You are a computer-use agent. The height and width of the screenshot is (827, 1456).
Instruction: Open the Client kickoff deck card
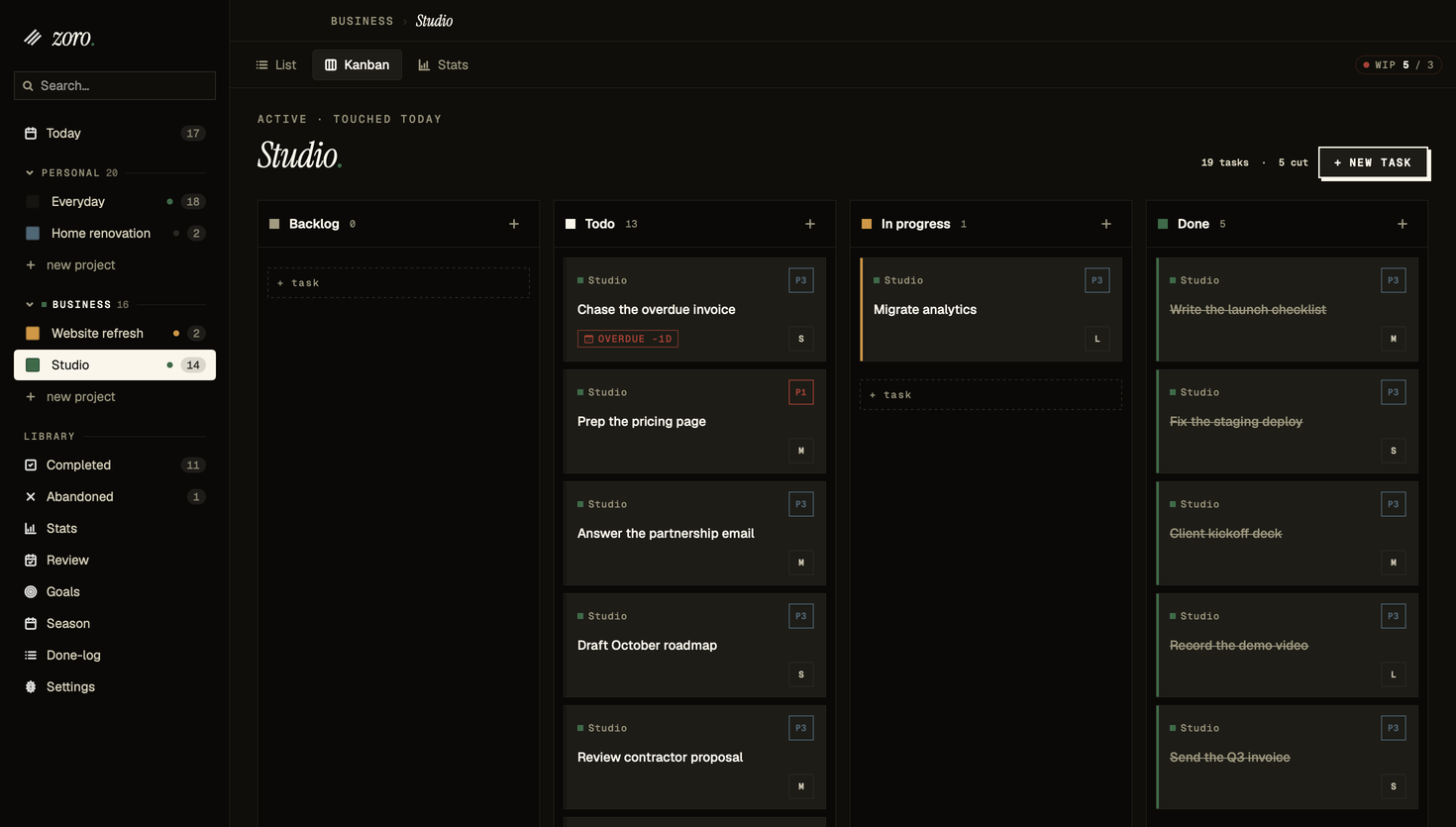[1287, 534]
